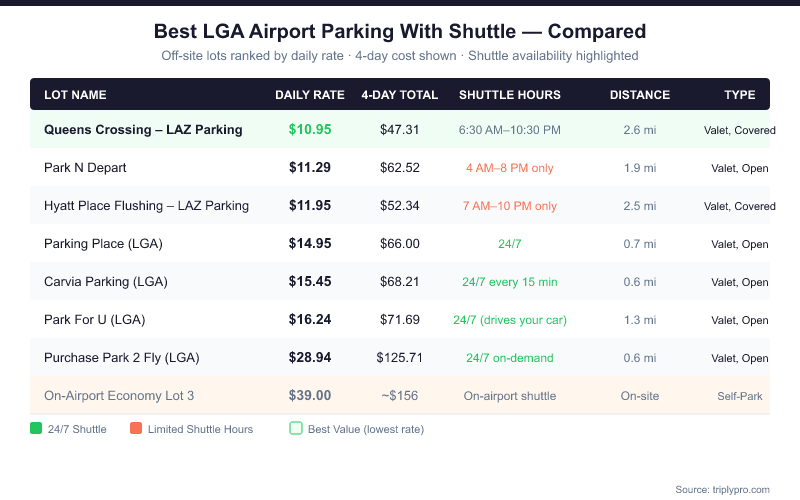
Task: Click the LOT NAME column header
Action: [75, 95]
